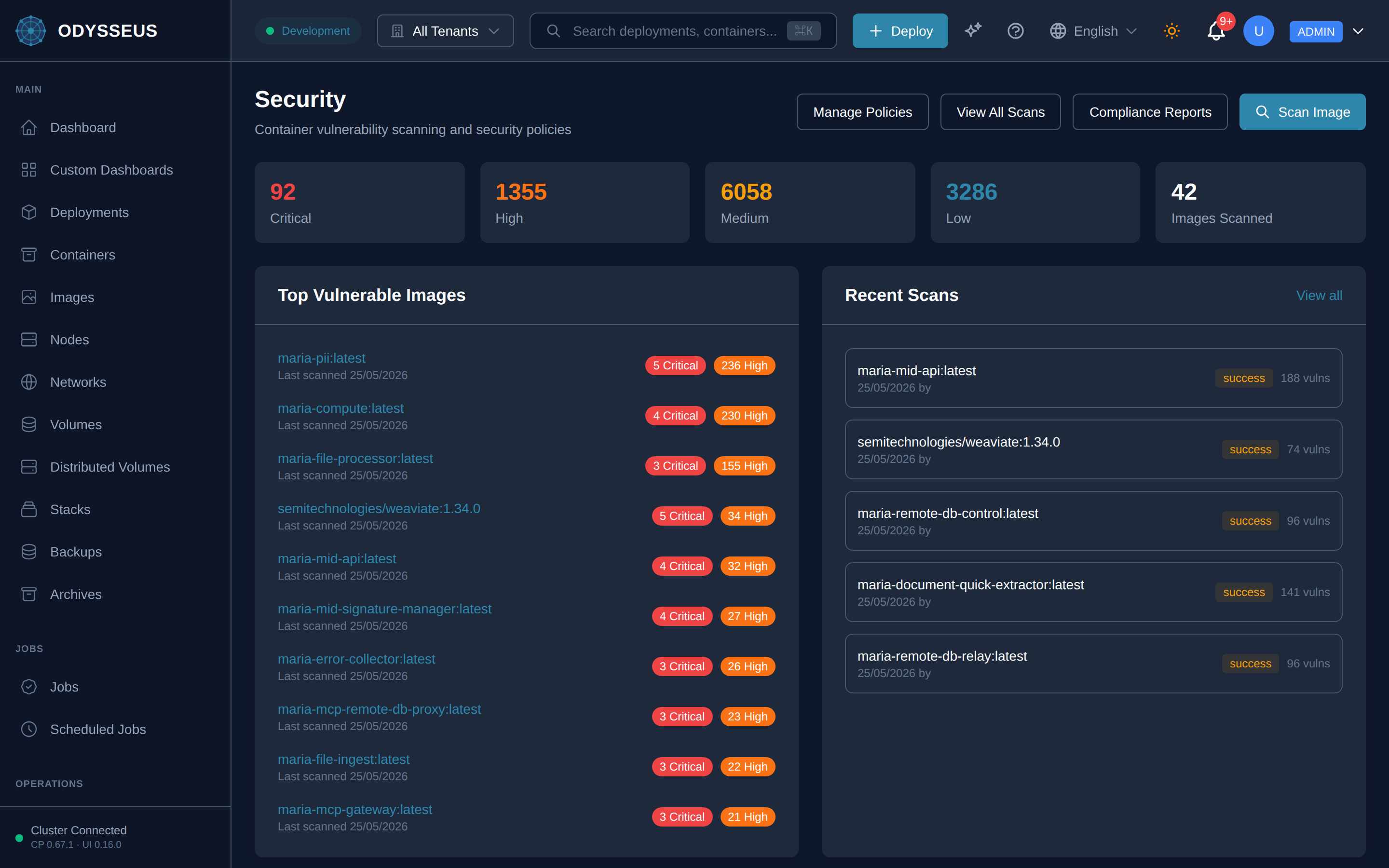This screenshot has width=1389, height=868.
Task: Open the Jobs page
Action: pyautogui.click(x=115, y=687)
